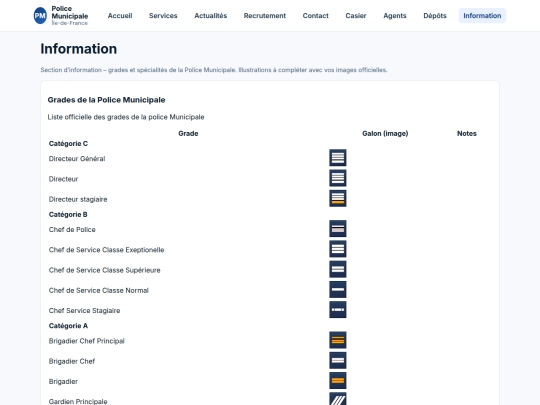Click Chef de Service Classe Normal text

98,291
